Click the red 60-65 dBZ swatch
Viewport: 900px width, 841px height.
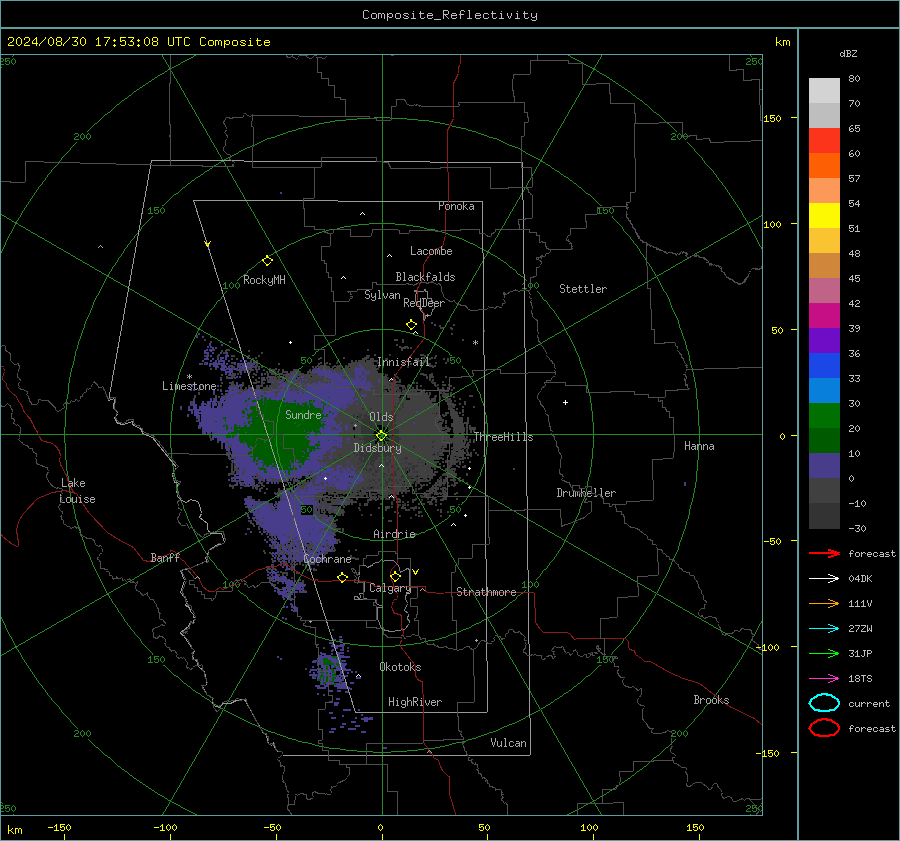tap(824, 141)
